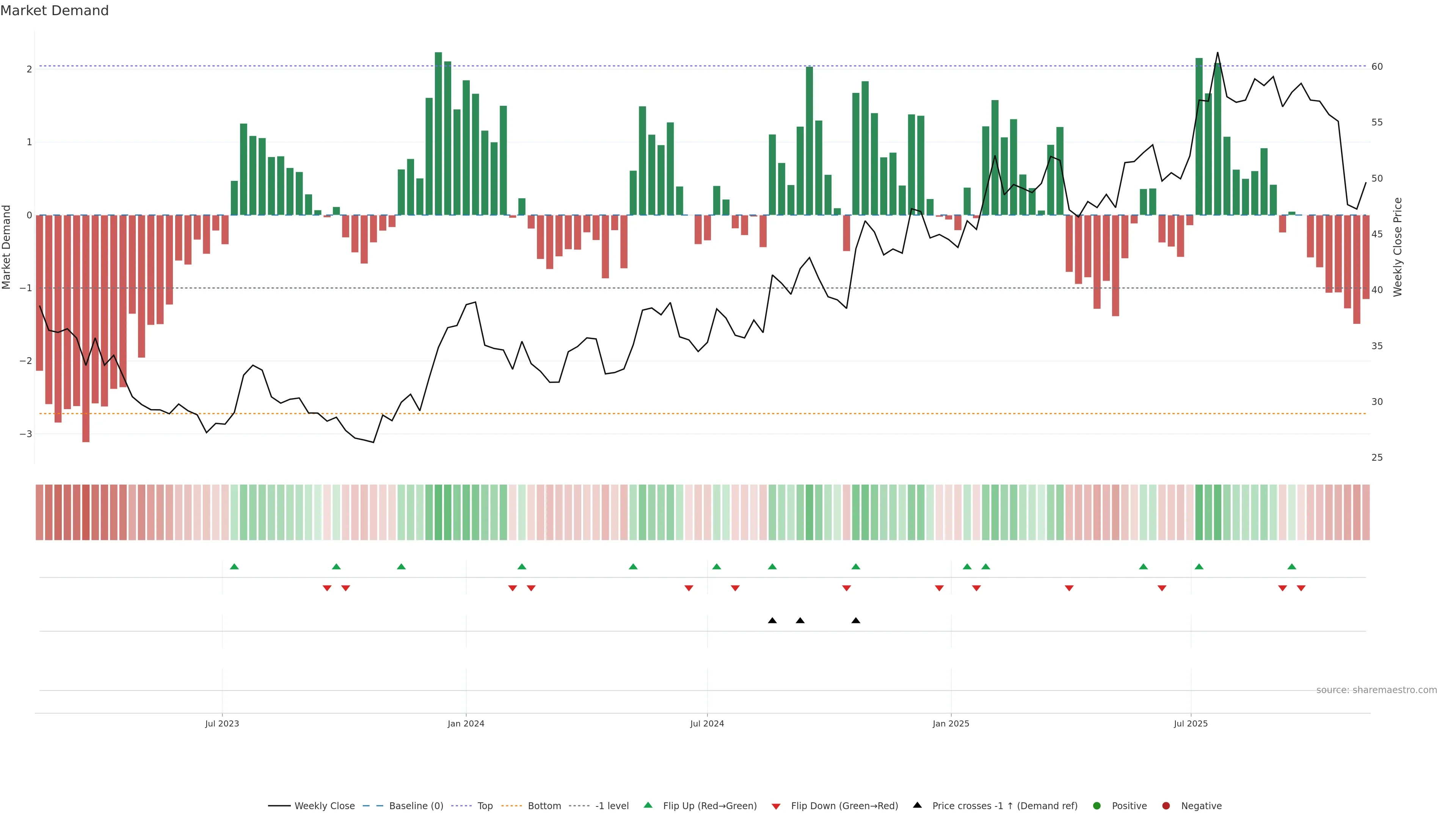The height and width of the screenshot is (819, 1456).
Task: Click the Jan 2024 x-axis label
Action: pos(466,723)
